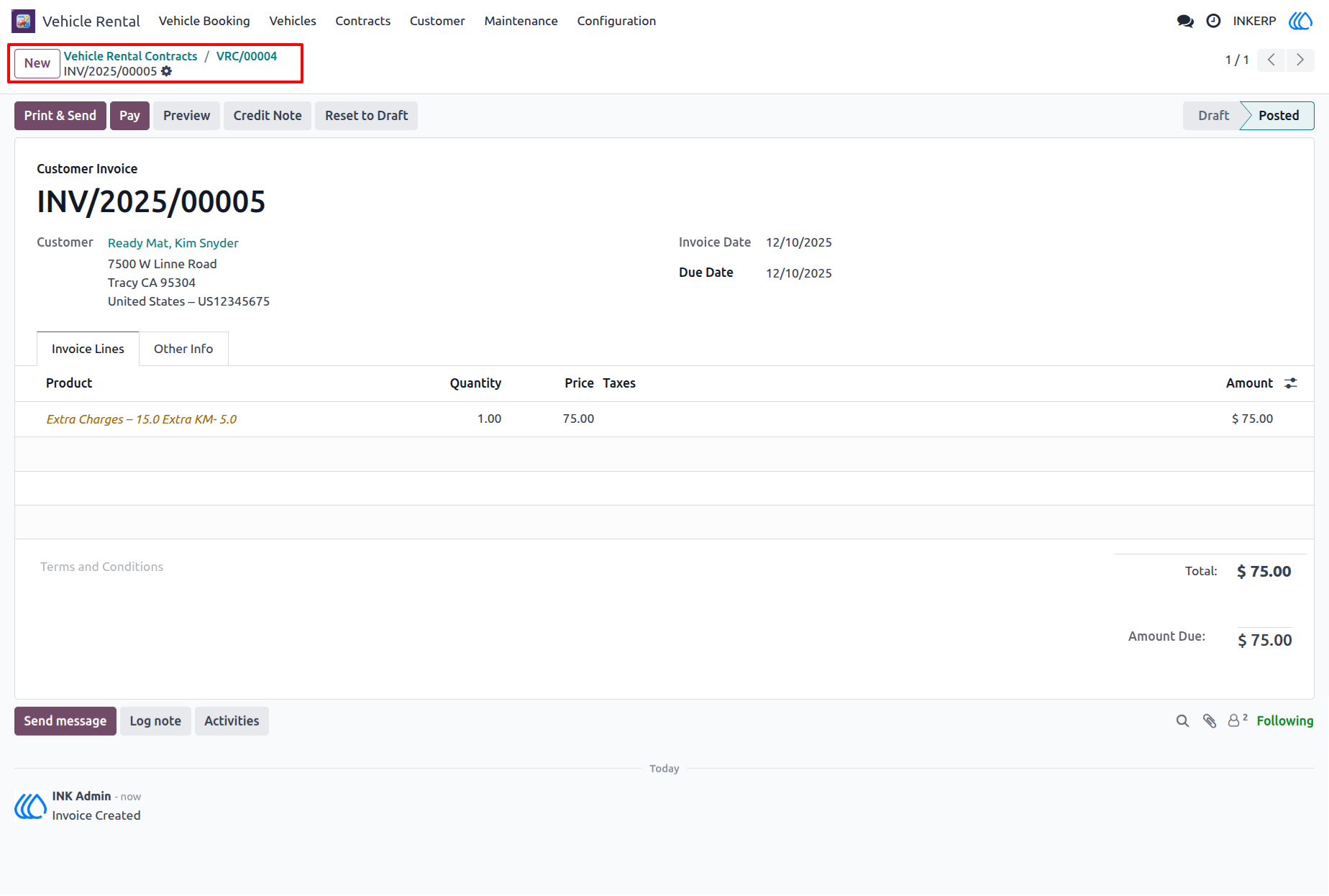Go to the previous record arrow
1329x896 pixels.
point(1271,60)
